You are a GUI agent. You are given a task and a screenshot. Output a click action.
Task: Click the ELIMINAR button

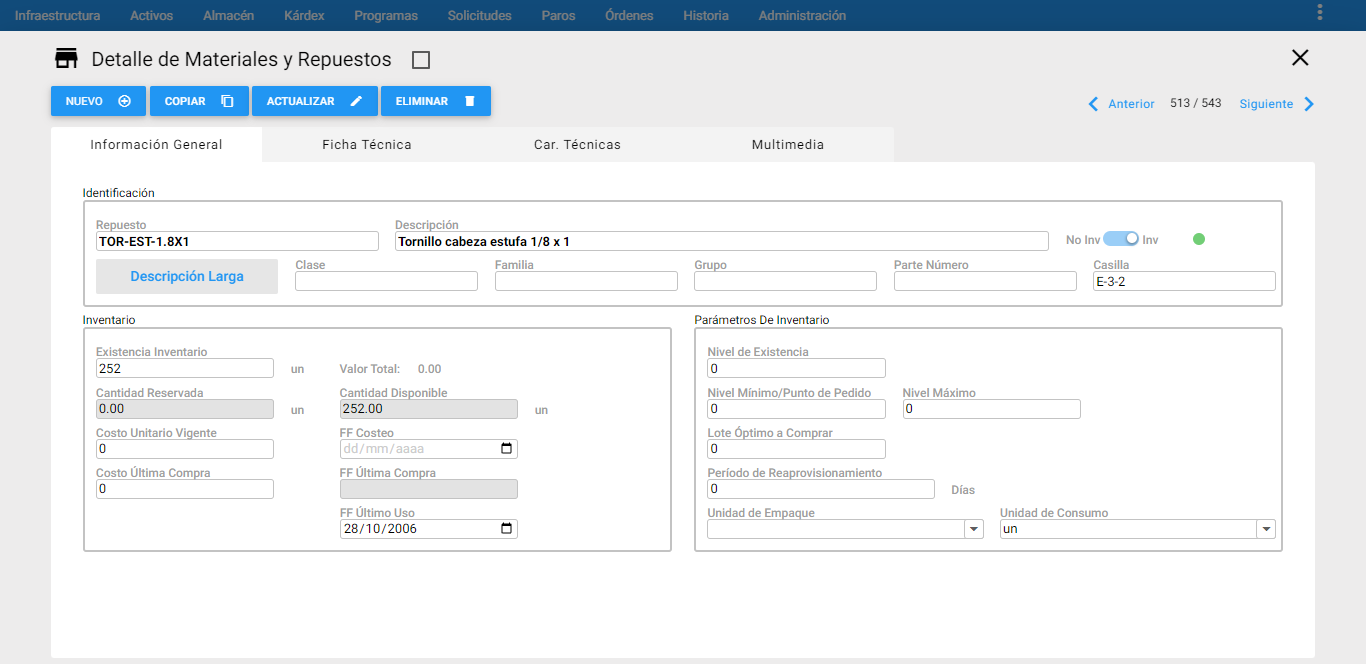[436, 101]
